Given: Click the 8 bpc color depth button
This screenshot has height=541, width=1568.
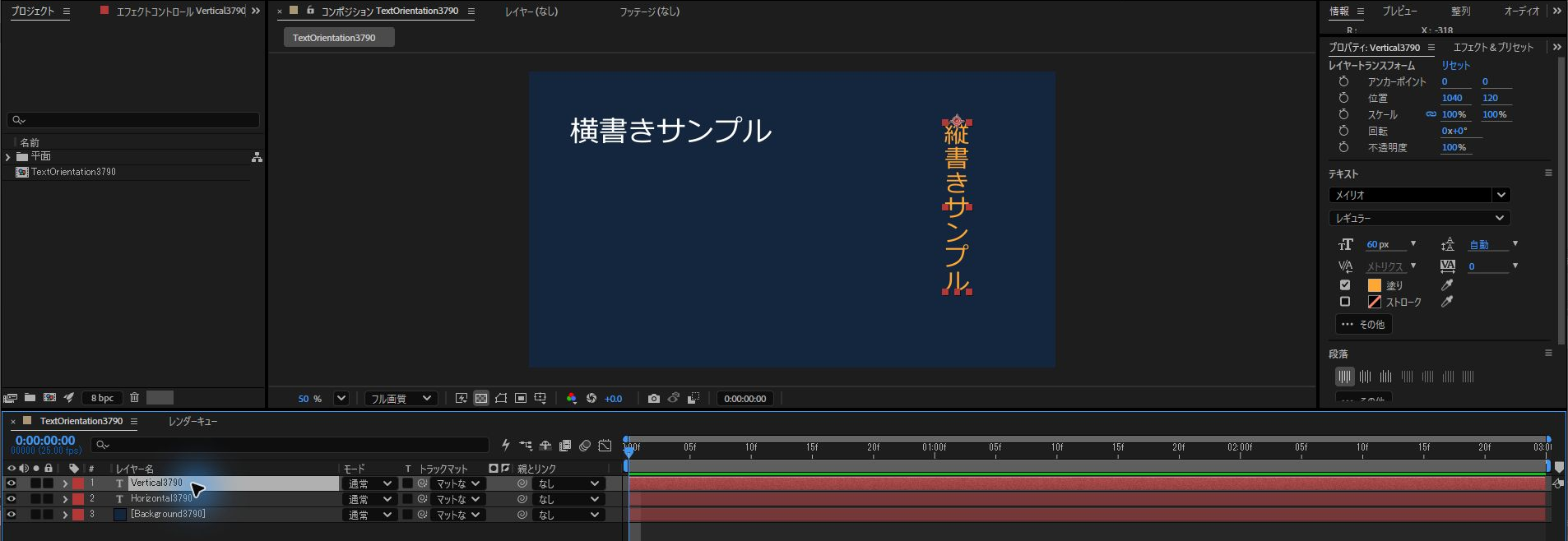Looking at the screenshot, I should click(x=103, y=398).
